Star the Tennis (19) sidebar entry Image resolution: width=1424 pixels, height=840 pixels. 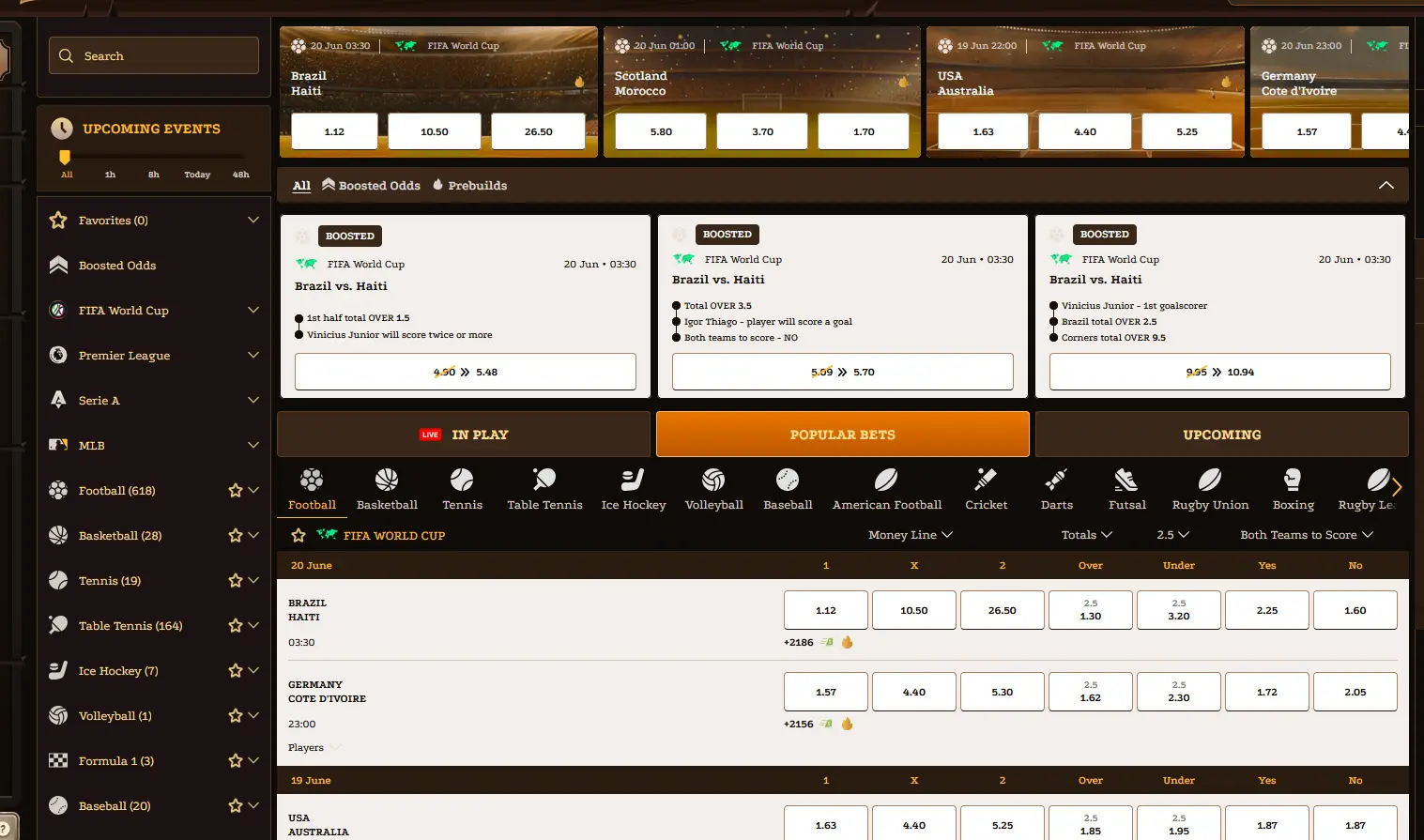236,580
